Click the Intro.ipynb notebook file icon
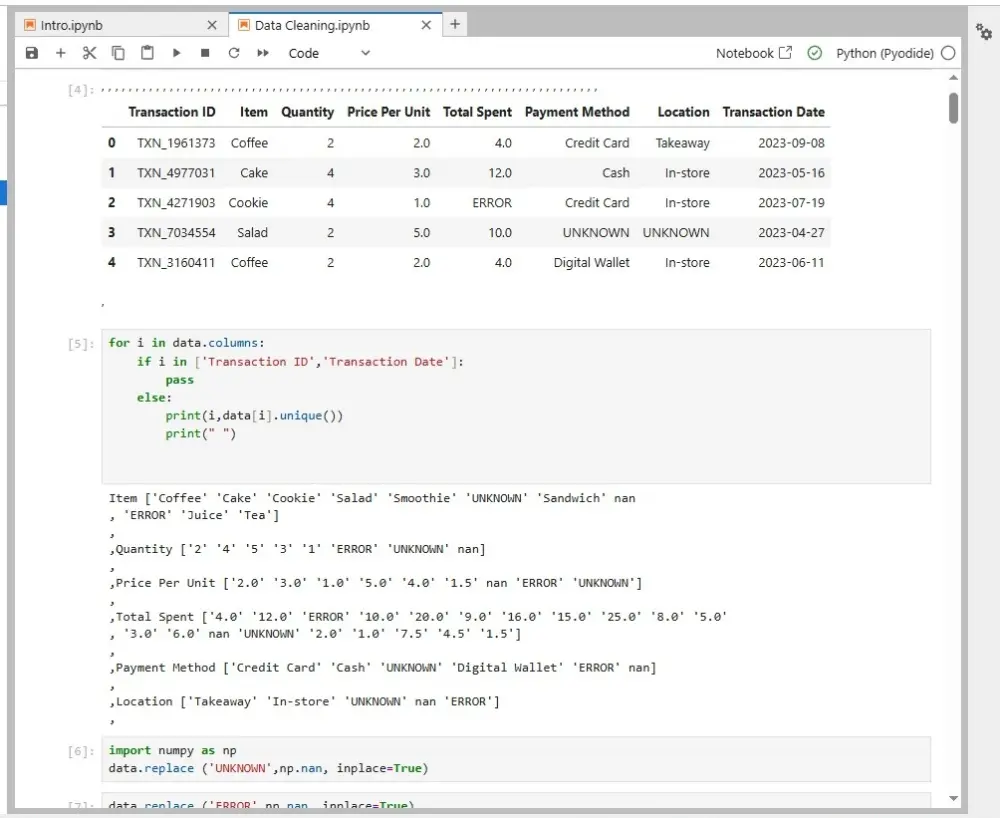 click(x=29, y=25)
